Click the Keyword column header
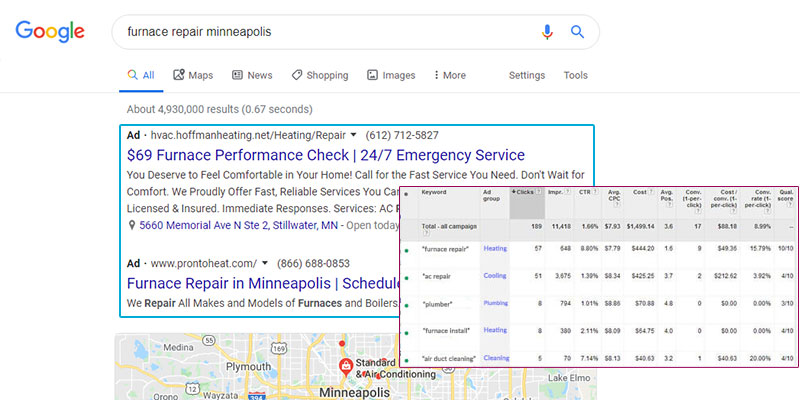 tap(434, 192)
